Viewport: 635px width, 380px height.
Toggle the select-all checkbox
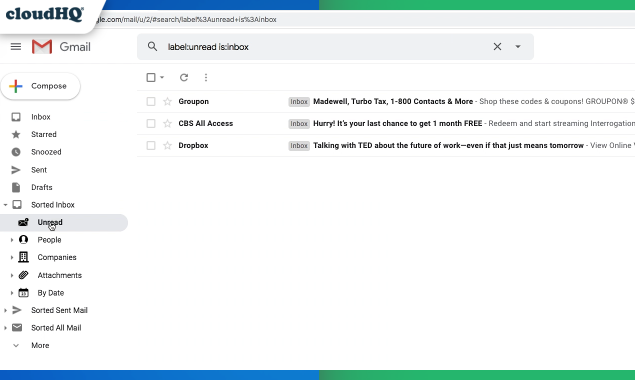(x=151, y=77)
